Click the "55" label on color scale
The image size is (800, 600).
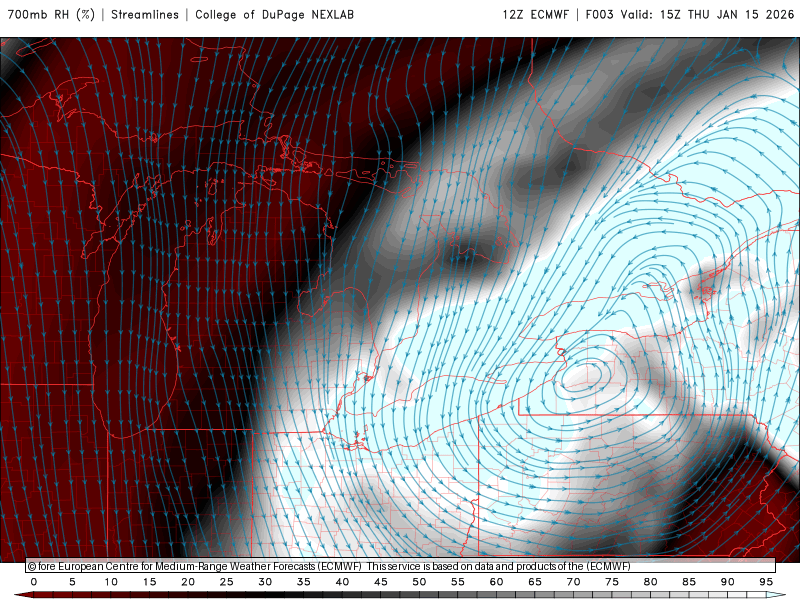pyautogui.click(x=458, y=582)
